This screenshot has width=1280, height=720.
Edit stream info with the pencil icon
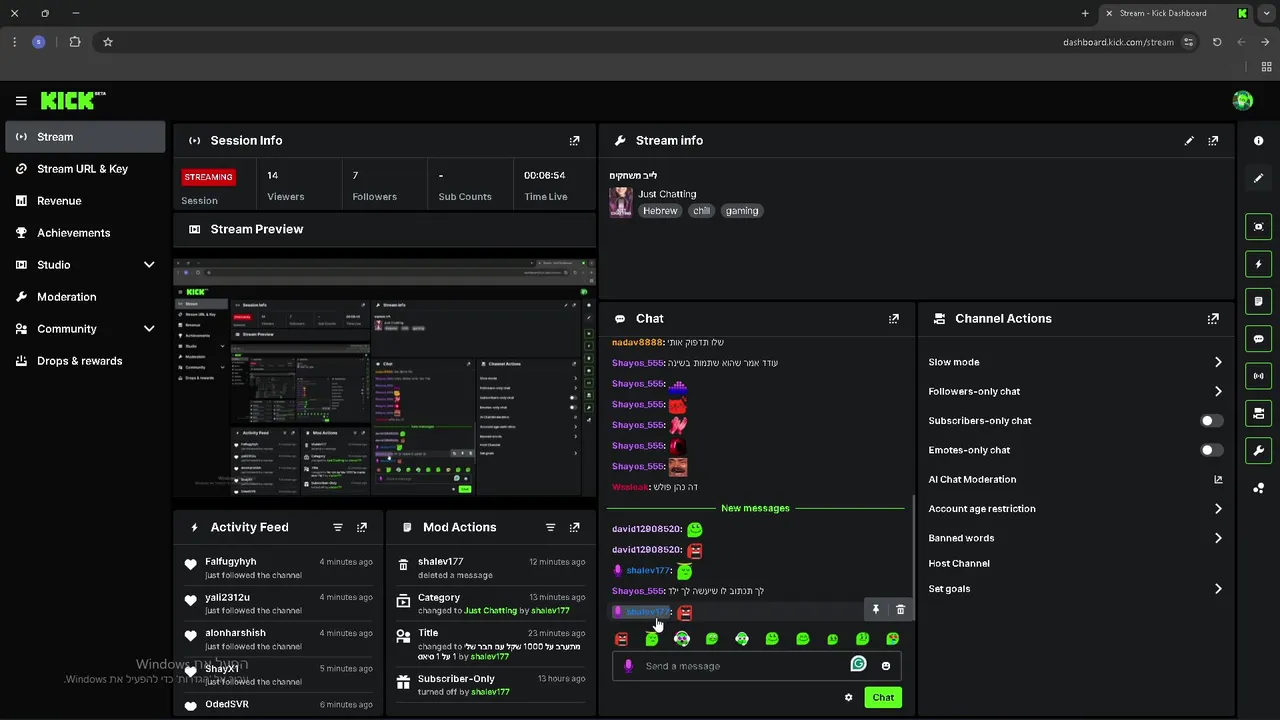click(x=1189, y=141)
